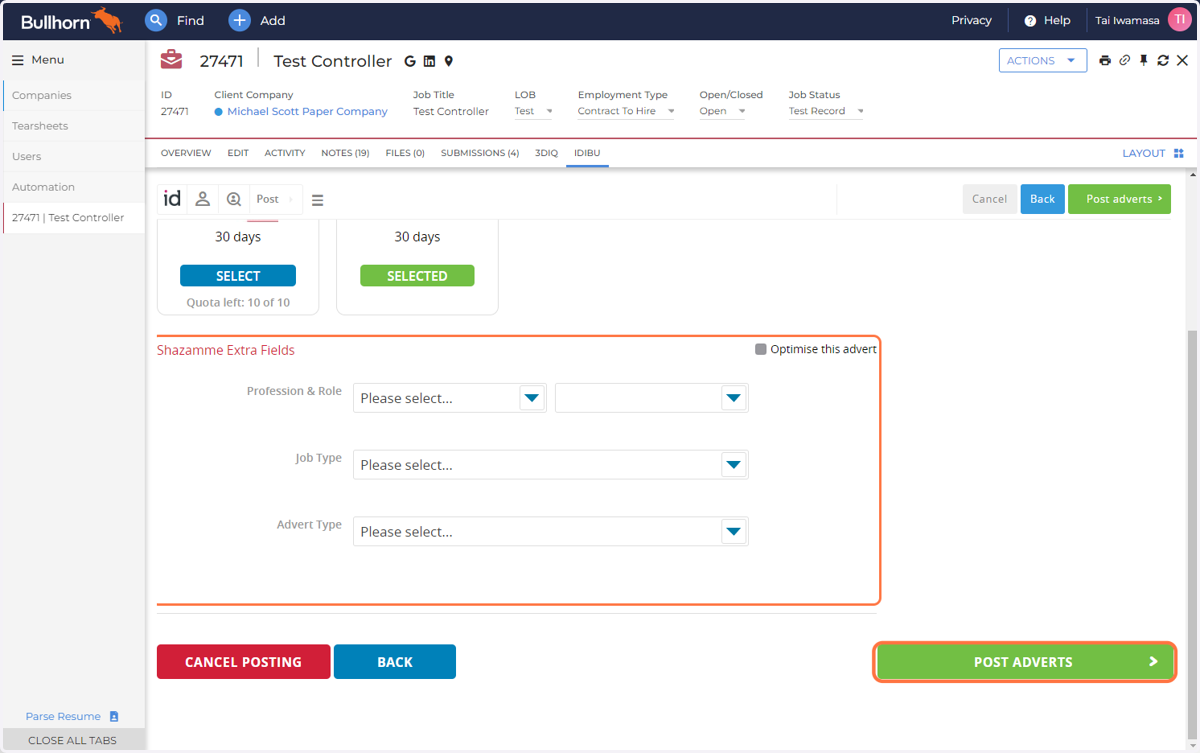Open Users in sidebar
This screenshot has width=1200, height=753.
(x=74, y=156)
